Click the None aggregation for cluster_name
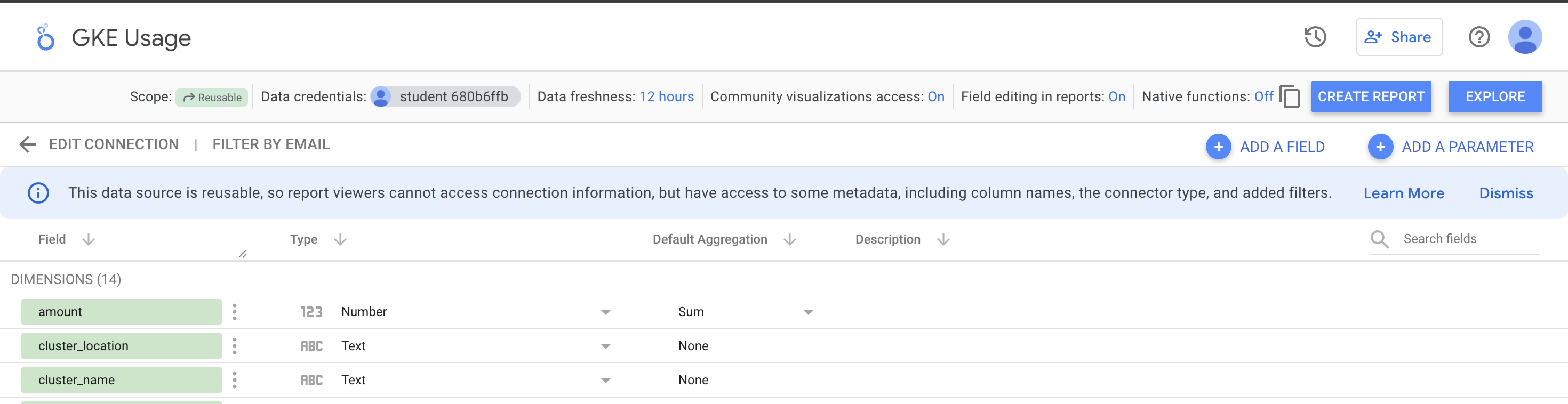This screenshot has height=404, width=1568. click(x=693, y=379)
